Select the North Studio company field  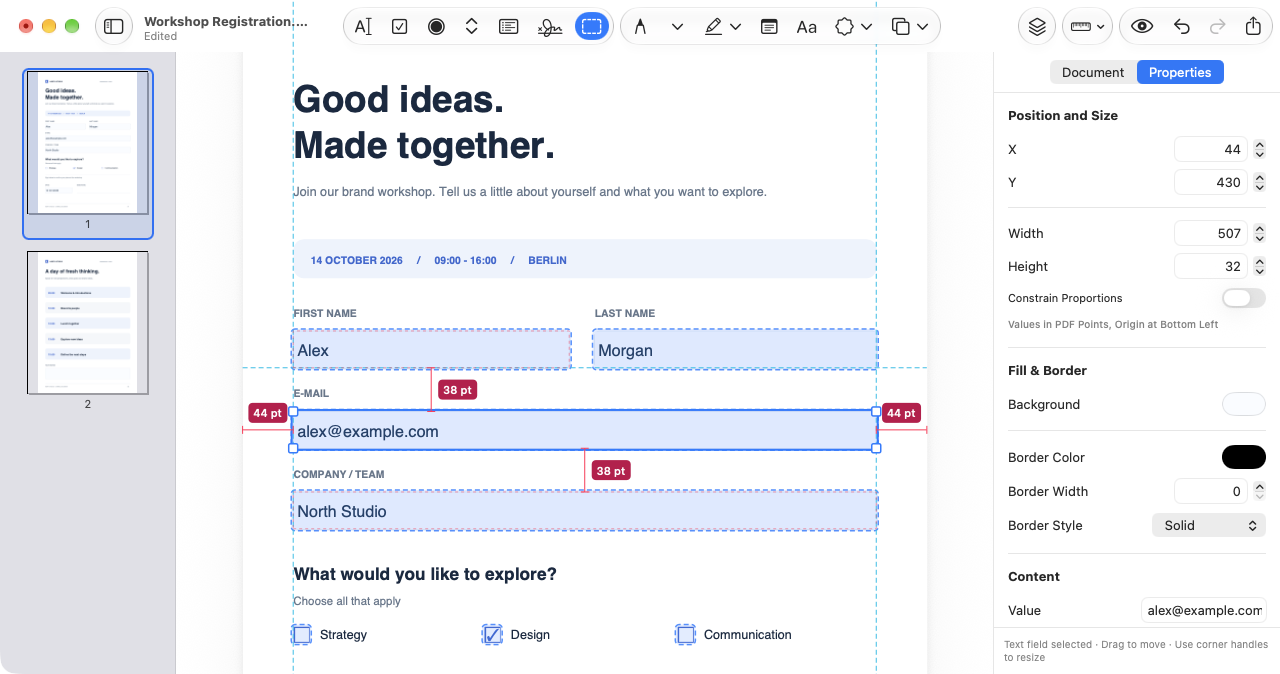(x=585, y=511)
